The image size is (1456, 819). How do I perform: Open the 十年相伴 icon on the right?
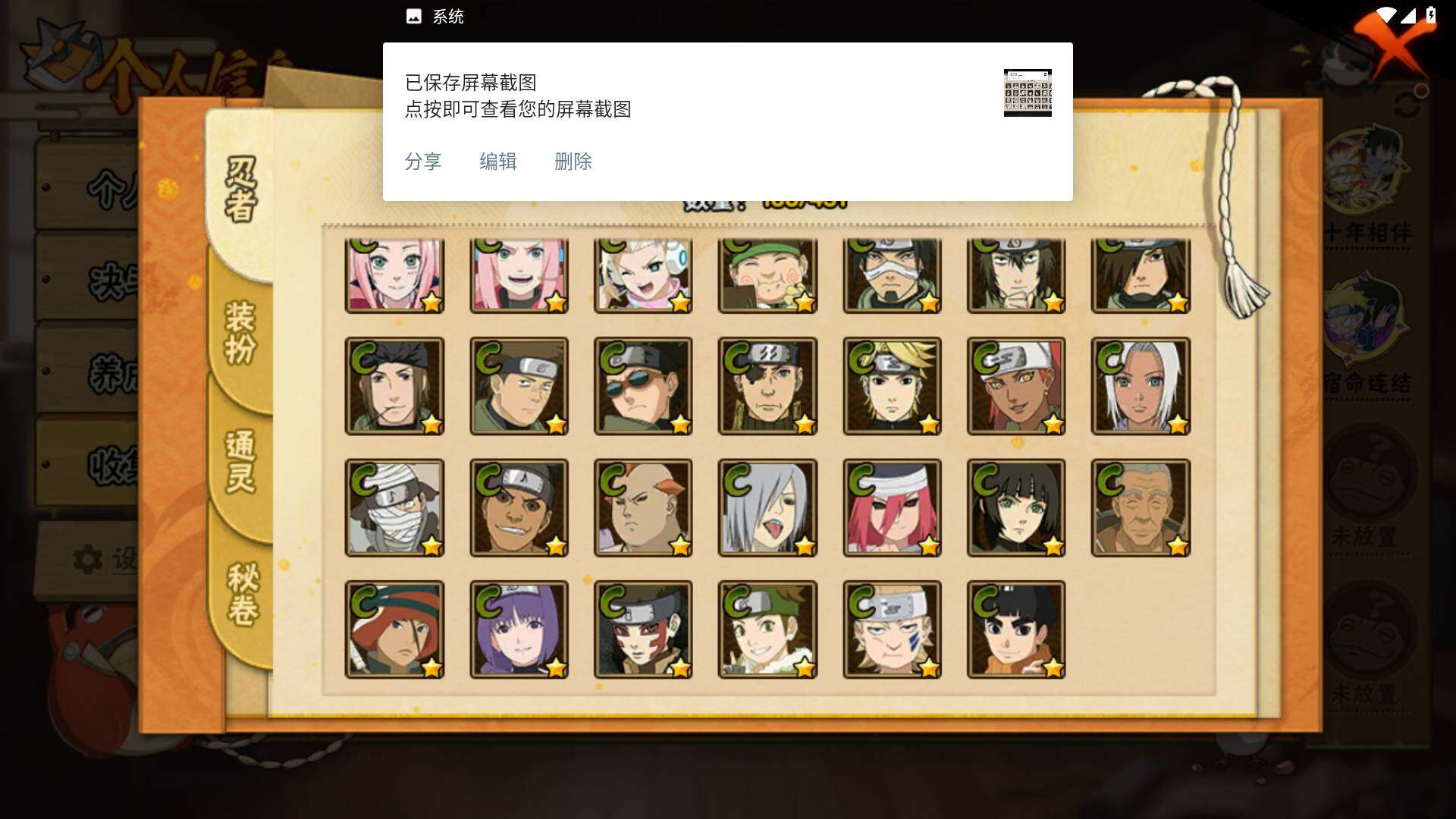[1369, 190]
